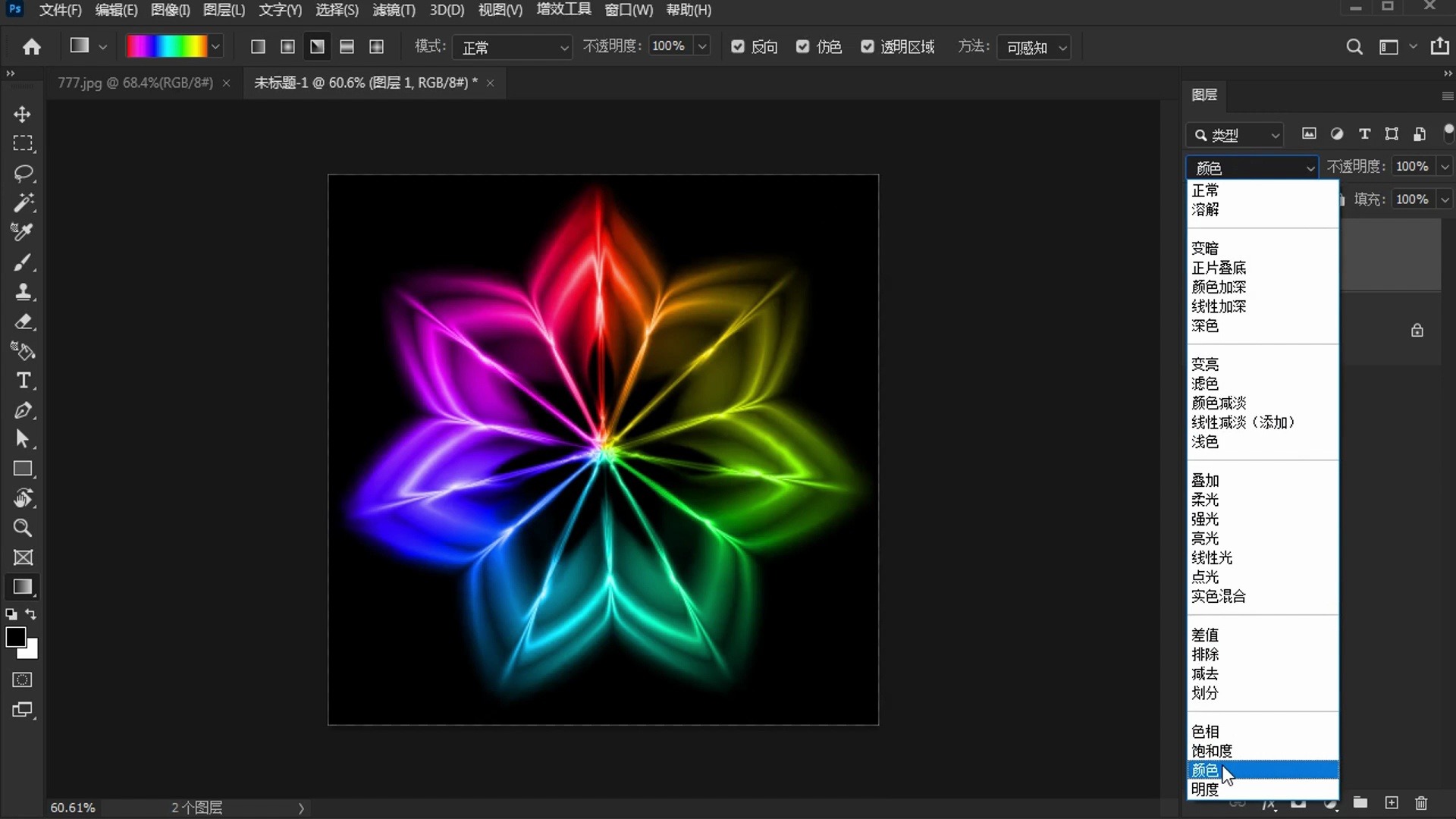Open the 模式 mode dropdown in options bar
The image size is (1456, 819).
click(513, 48)
